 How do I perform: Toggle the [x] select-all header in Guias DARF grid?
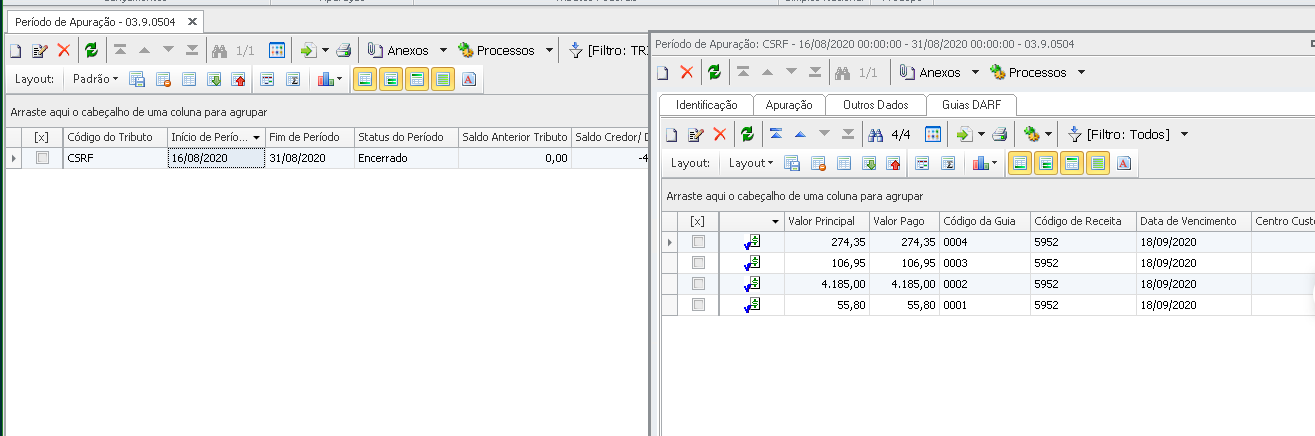(x=698, y=221)
